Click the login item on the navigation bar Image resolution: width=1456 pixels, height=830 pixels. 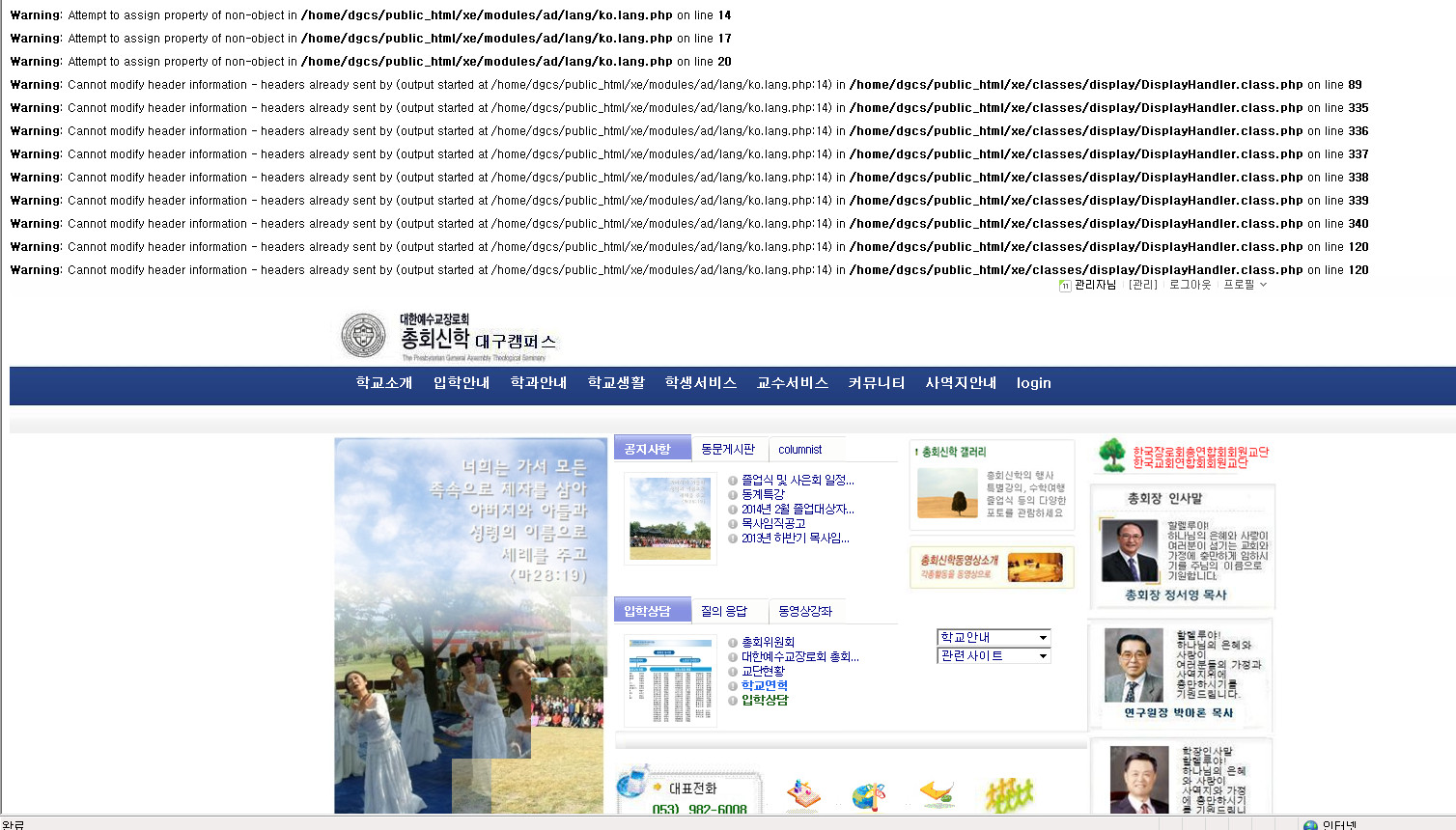pyautogui.click(x=1033, y=383)
